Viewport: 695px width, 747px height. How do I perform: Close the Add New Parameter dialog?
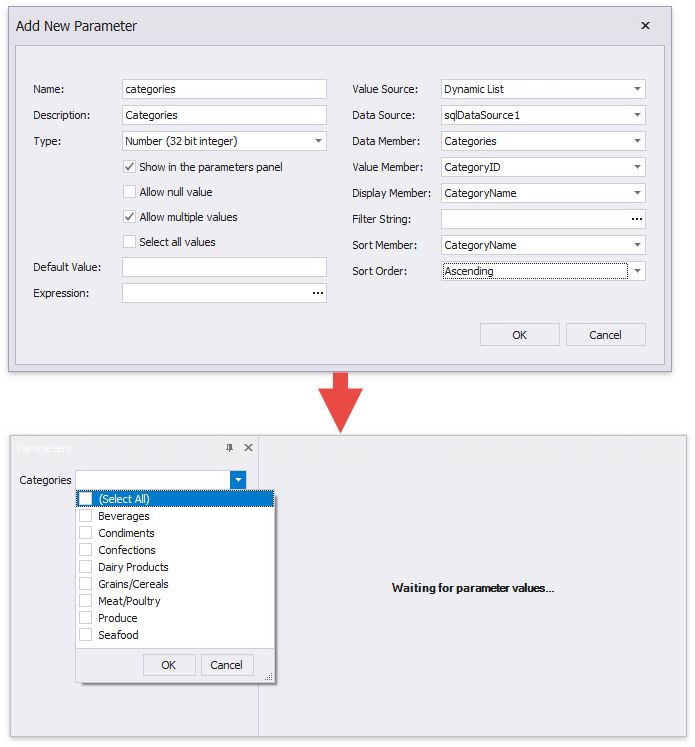[x=645, y=26]
